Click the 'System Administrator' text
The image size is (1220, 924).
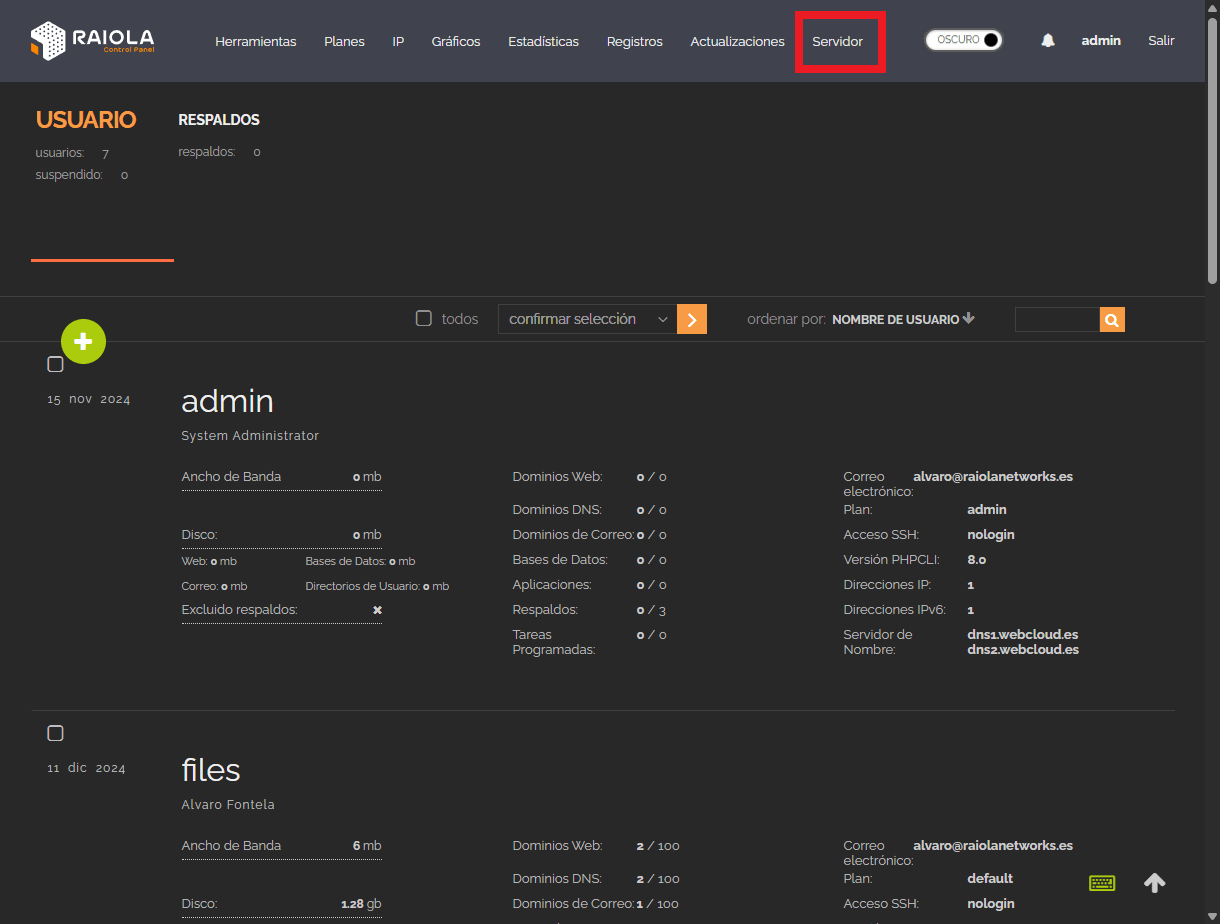(250, 436)
